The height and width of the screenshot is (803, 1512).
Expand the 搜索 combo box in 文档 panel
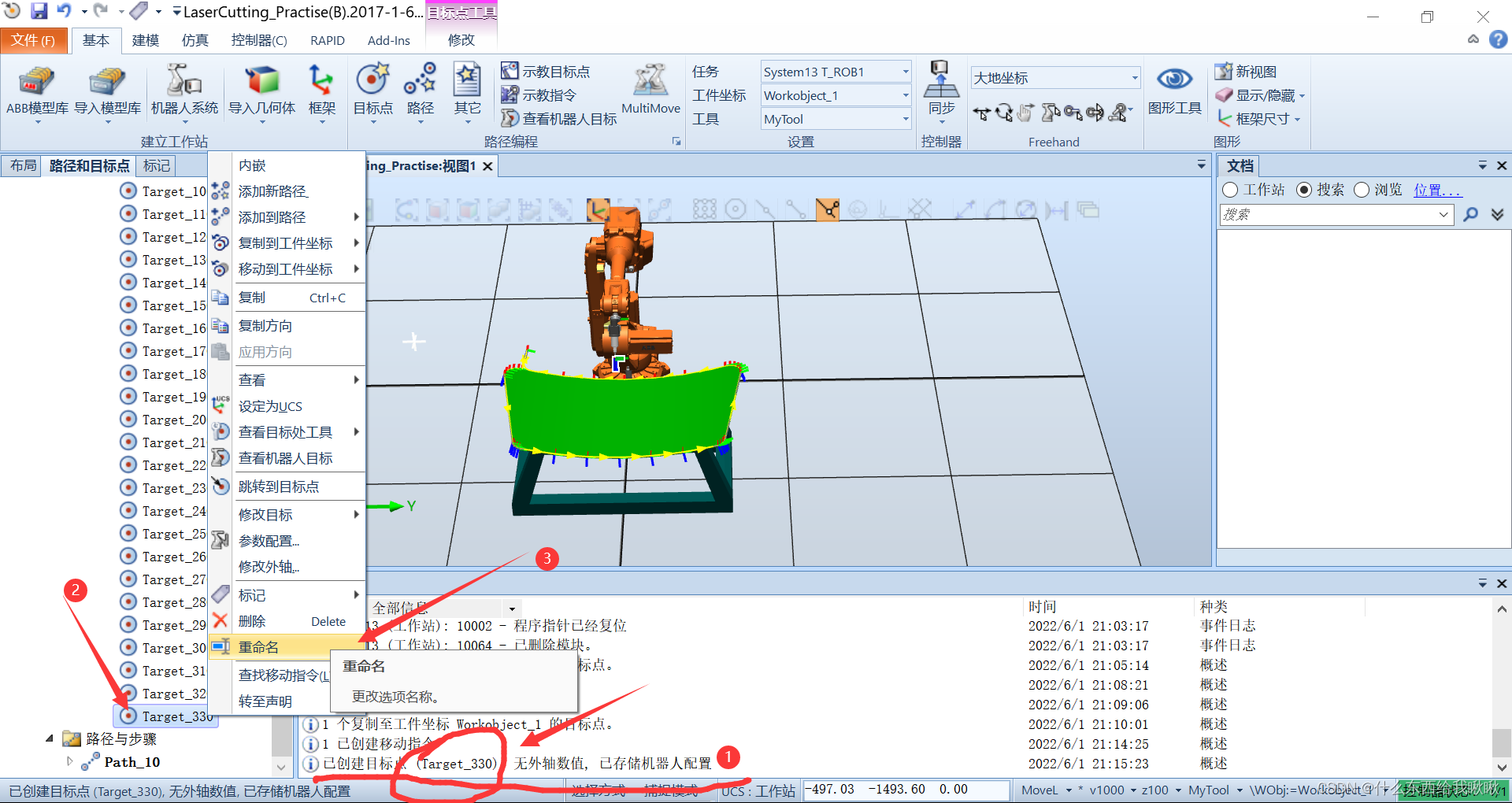[1443, 214]
